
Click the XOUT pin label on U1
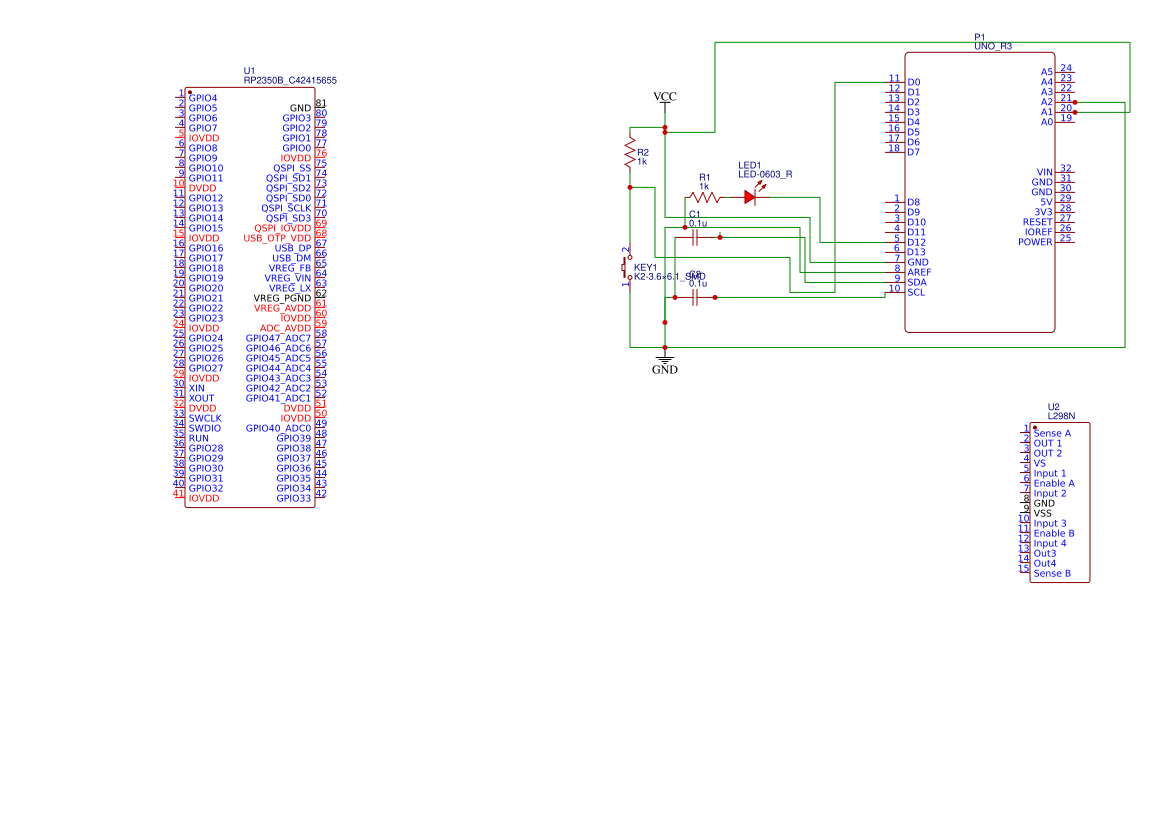[201, 398]
